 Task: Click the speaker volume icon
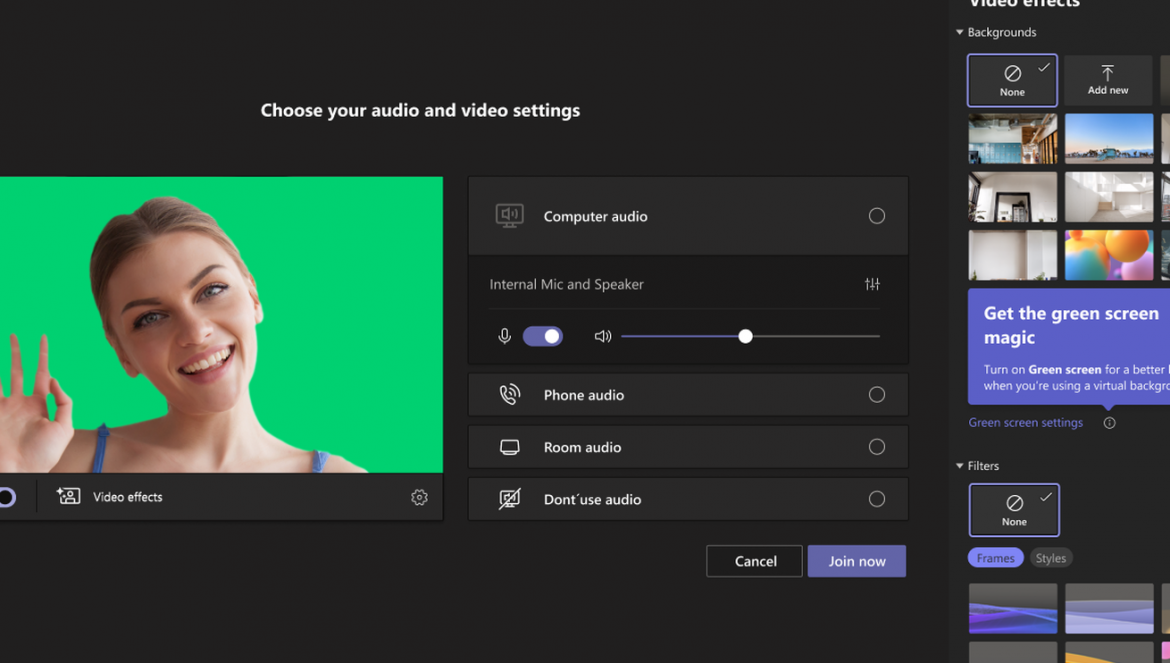(x=603, y=336)
